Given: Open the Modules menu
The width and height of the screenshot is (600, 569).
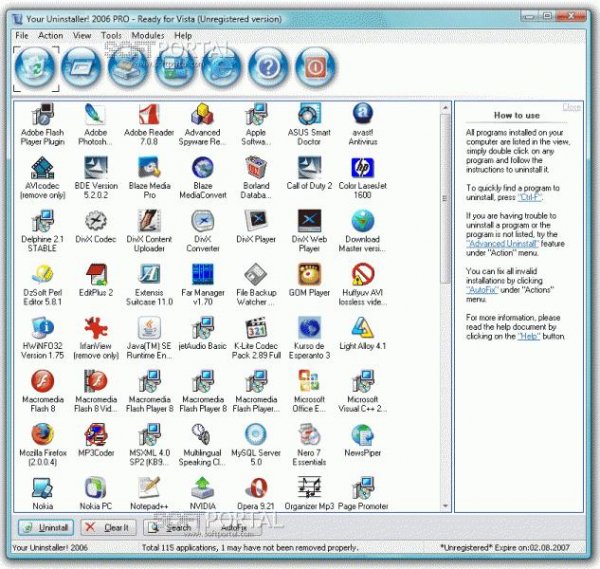Looking at the screenshot, I should pos(148,36).
